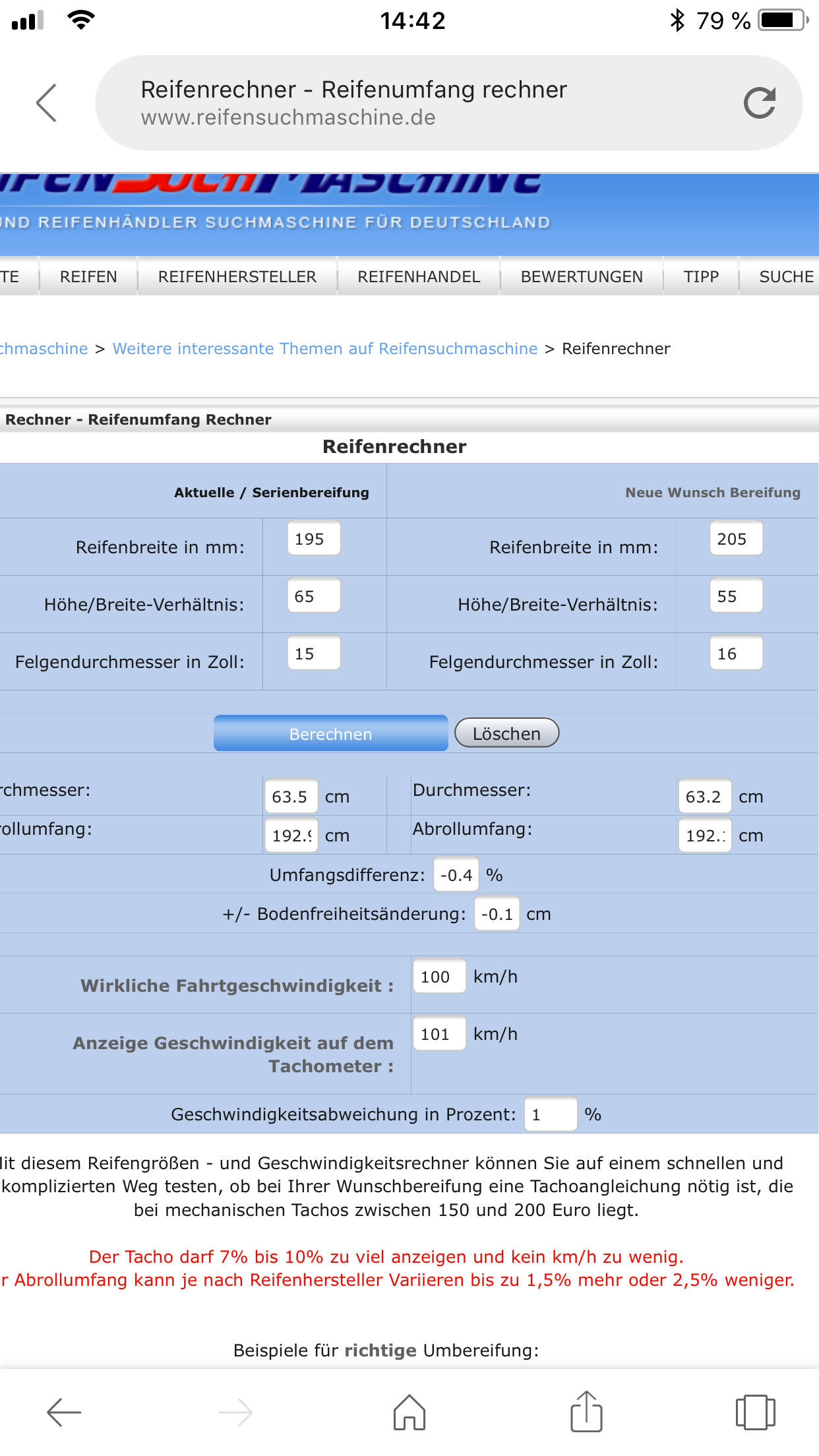Image resolution: width=819 pixels, height=1456 pixels.
Task: Open the REIFENHERSTELLER menu item
Action: click(x=237, y=276)
